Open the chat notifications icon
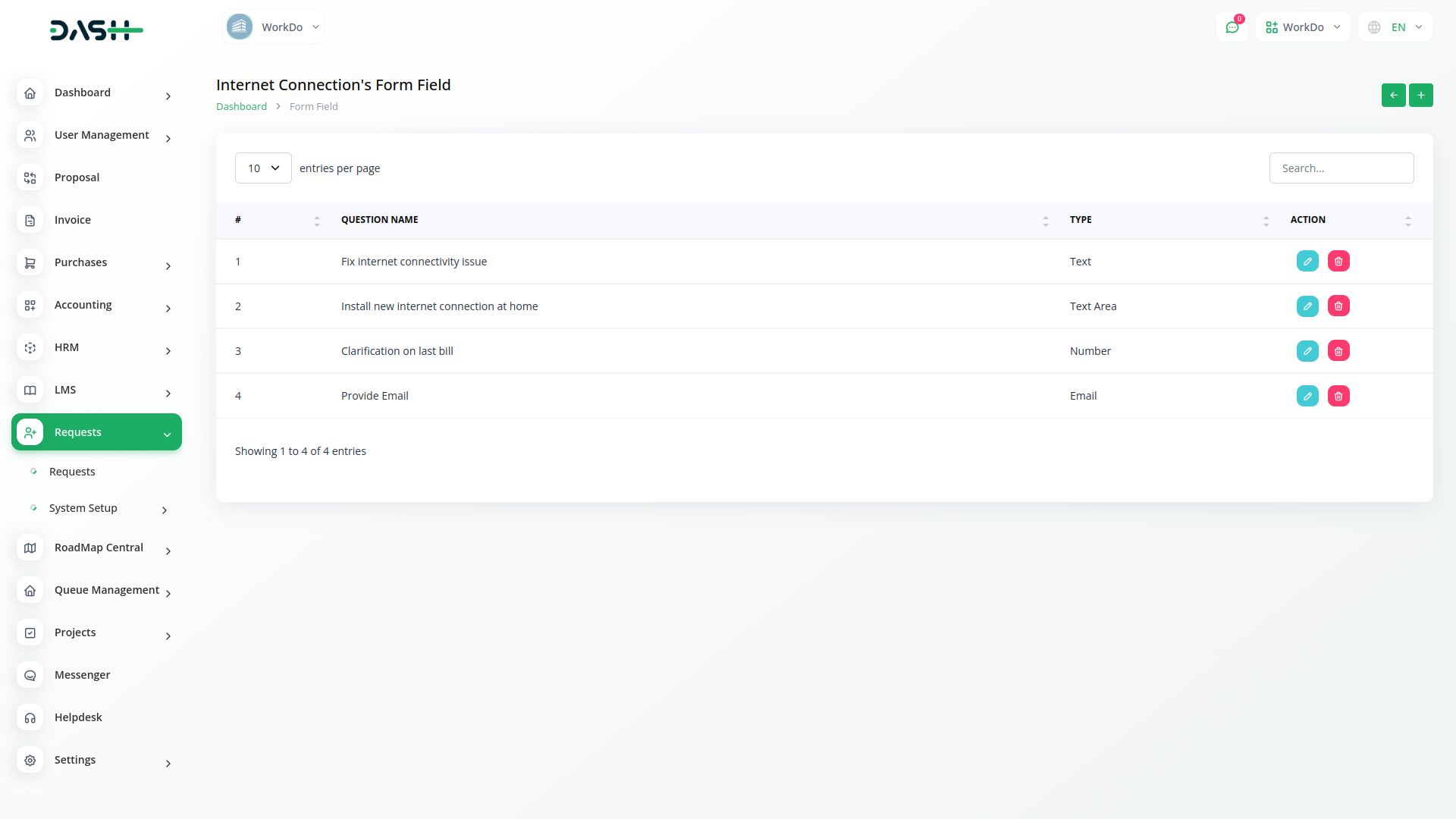The width and height of the screenshot is (1456, 819). tap(1232, 27)
